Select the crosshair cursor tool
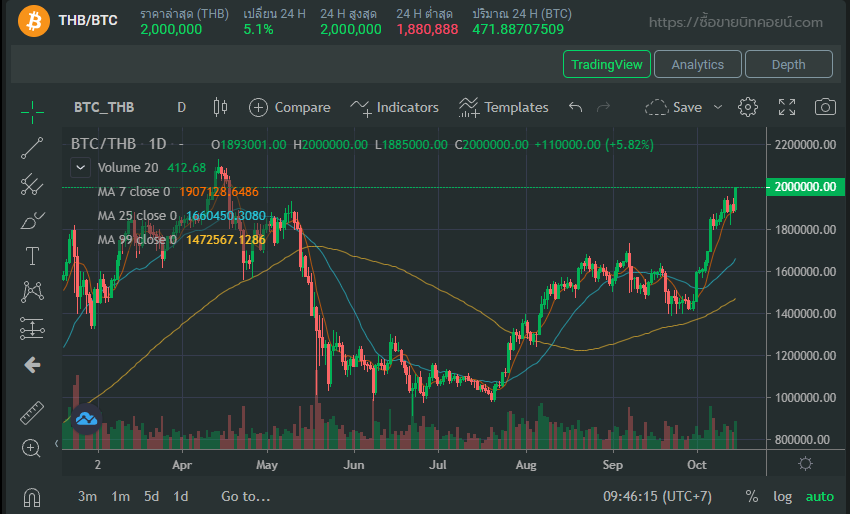The width and height of the screenshot is (850, 514). pyautogui.click(x=32, y=112)
